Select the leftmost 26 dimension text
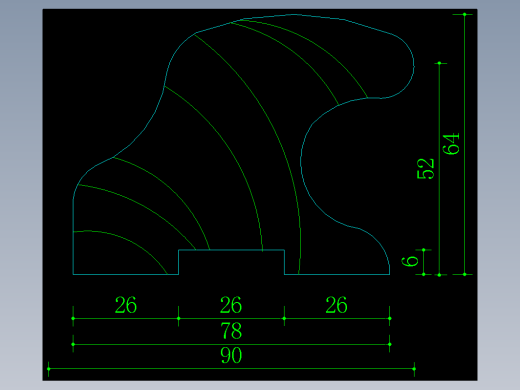 [x=126, y=305]
